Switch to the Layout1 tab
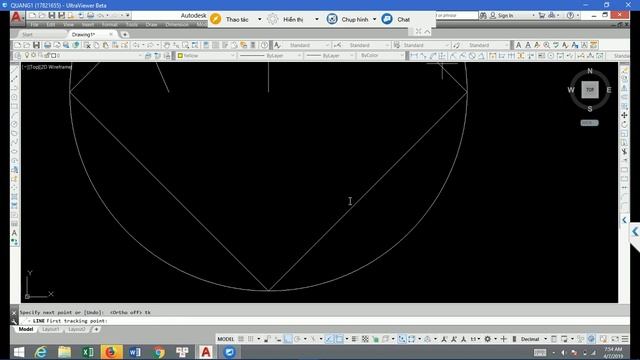This screenshot has width=640, height=360. [x=51, y=329]
